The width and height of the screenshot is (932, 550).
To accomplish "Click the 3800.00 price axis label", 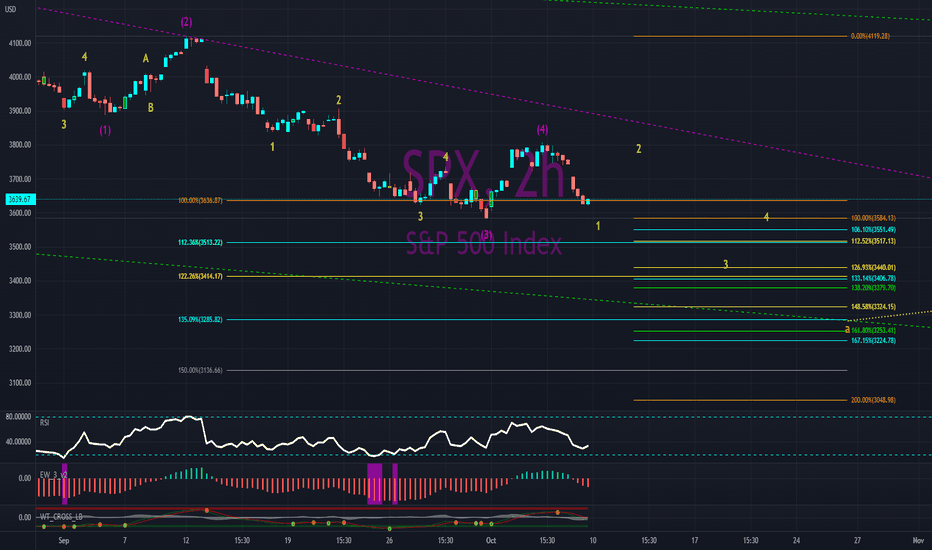I will click(x=20, y=145).
